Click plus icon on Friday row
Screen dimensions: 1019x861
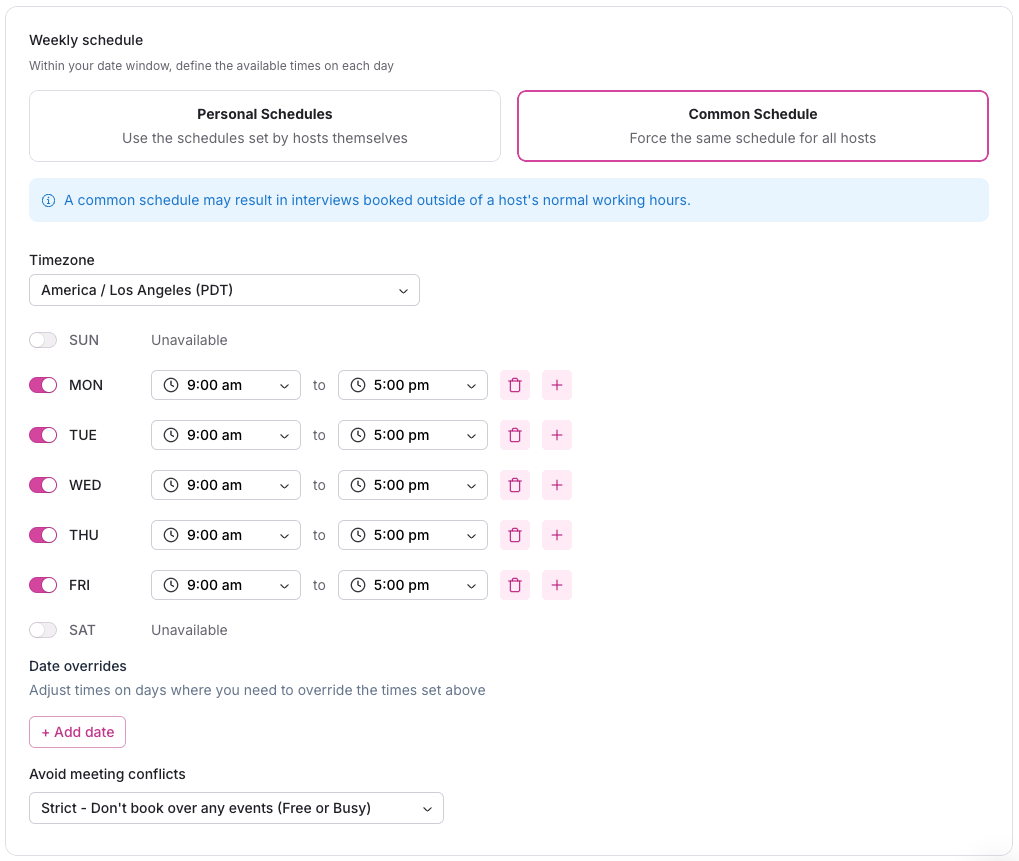(557, 585)
